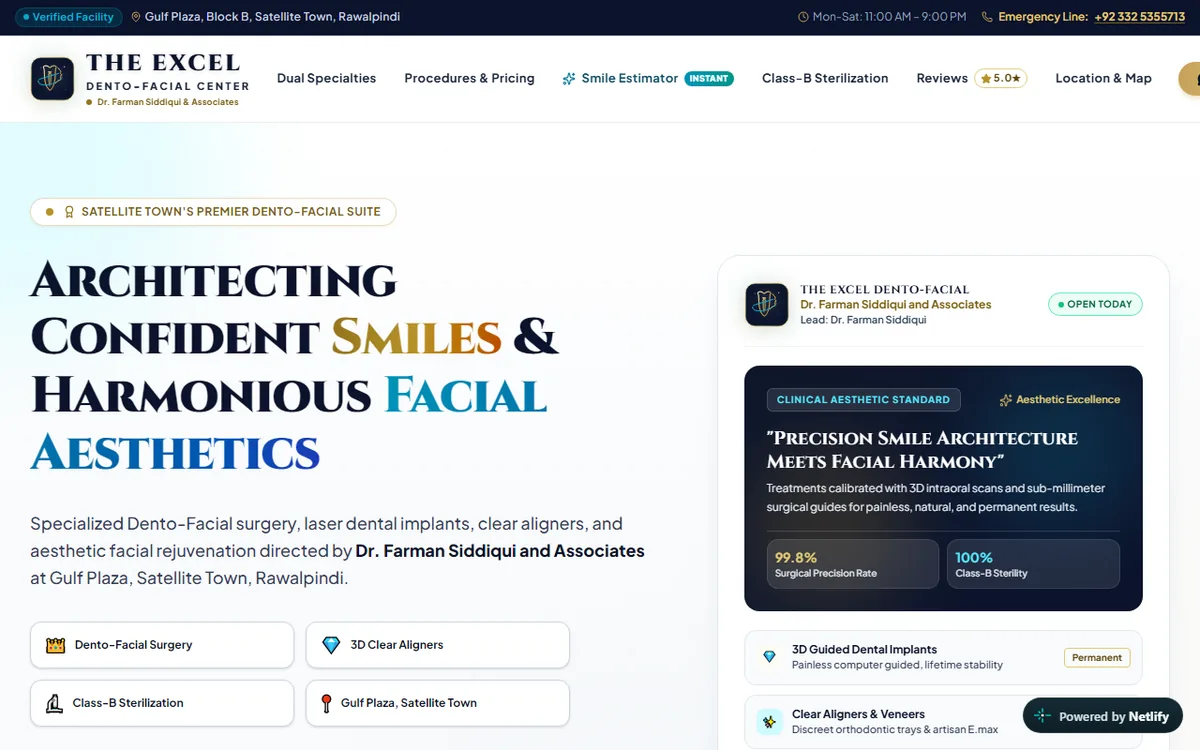This screenshot has width=1200, height=750.
Task: Click THE EXCEL DENTO-FACIAL title in the info card
Action: [884, 289]
